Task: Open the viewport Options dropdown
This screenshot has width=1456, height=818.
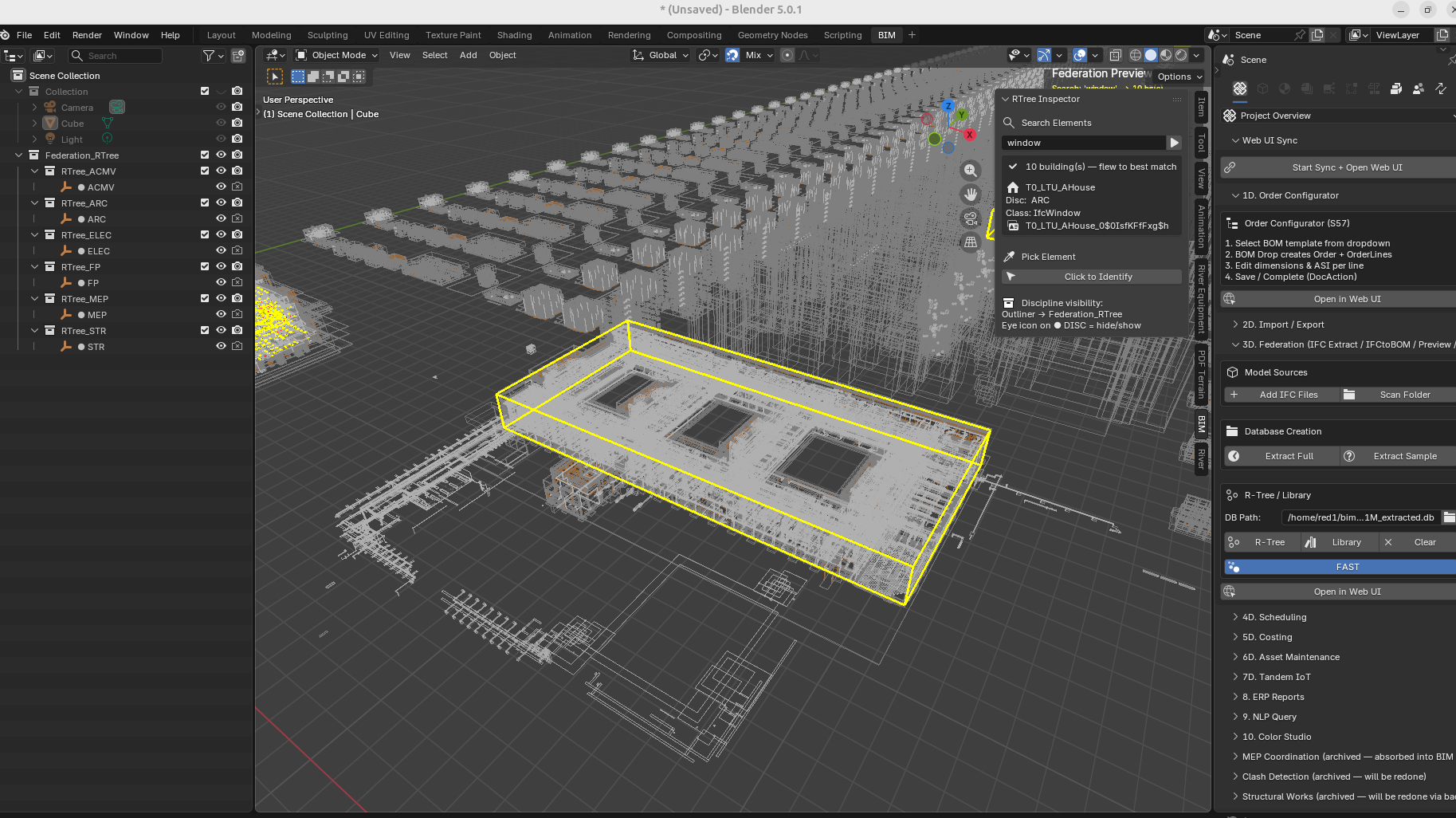Action: [1179, 77]
